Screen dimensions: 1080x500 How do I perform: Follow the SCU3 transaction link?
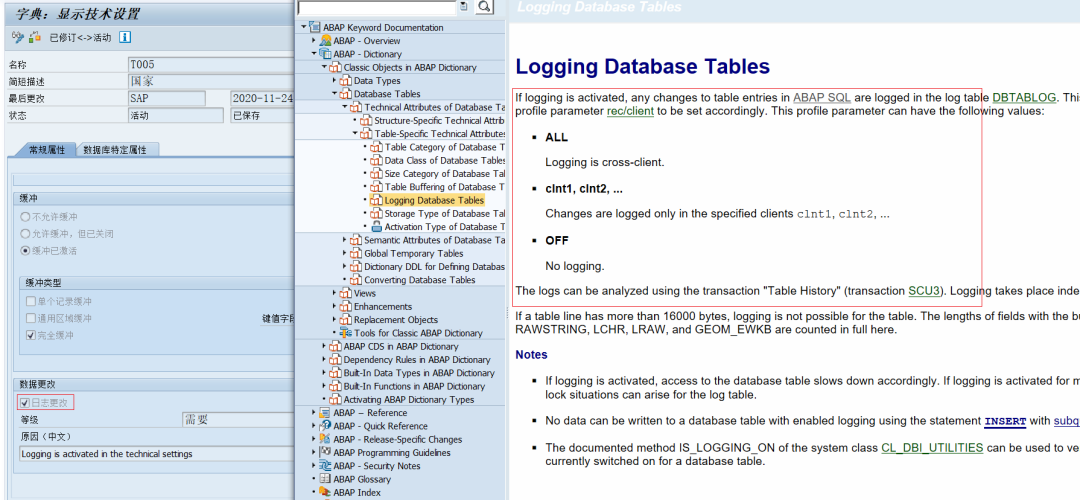click(x=924, y=291)
